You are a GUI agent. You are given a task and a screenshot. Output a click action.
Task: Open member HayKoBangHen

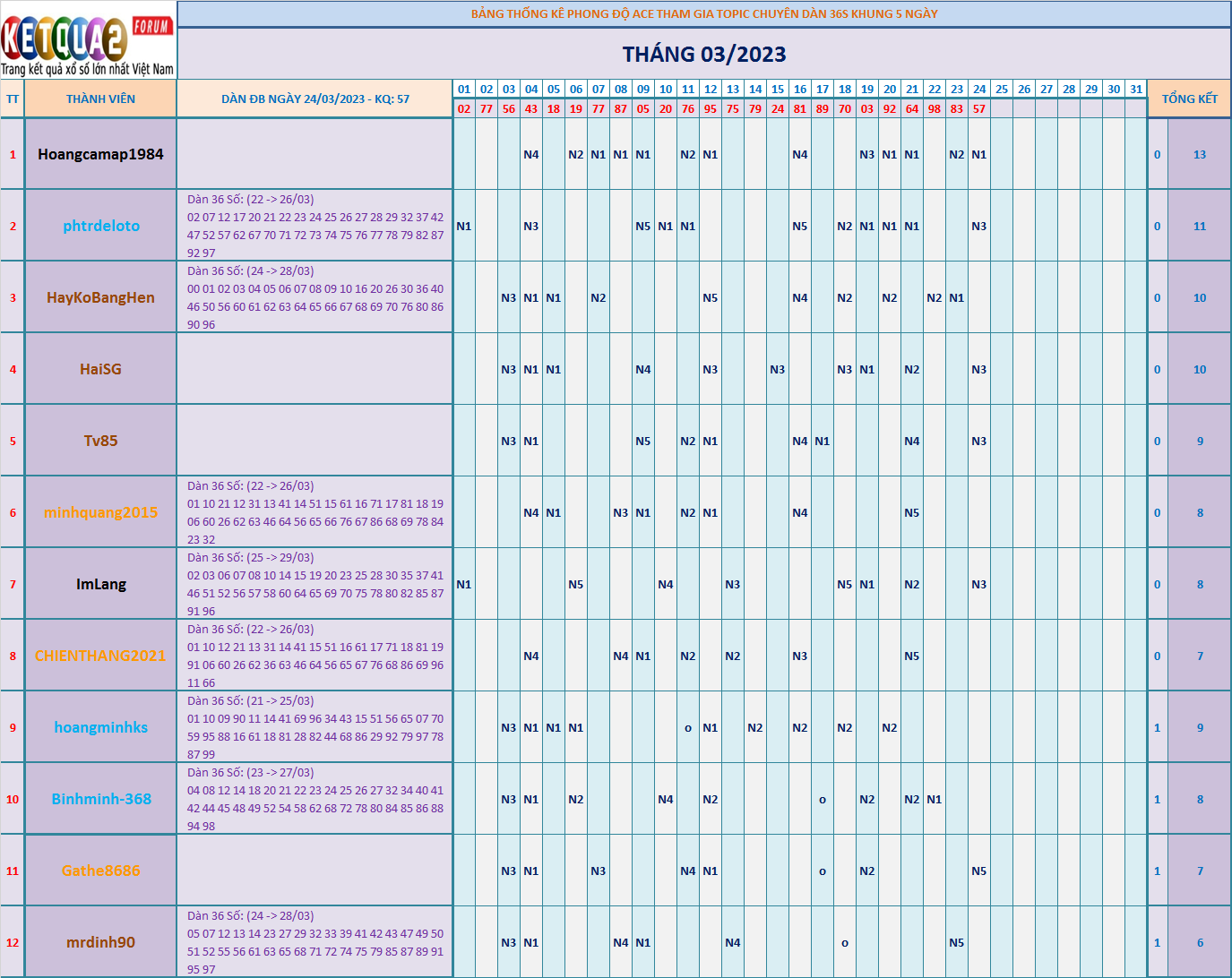click(x=100, y=297)
